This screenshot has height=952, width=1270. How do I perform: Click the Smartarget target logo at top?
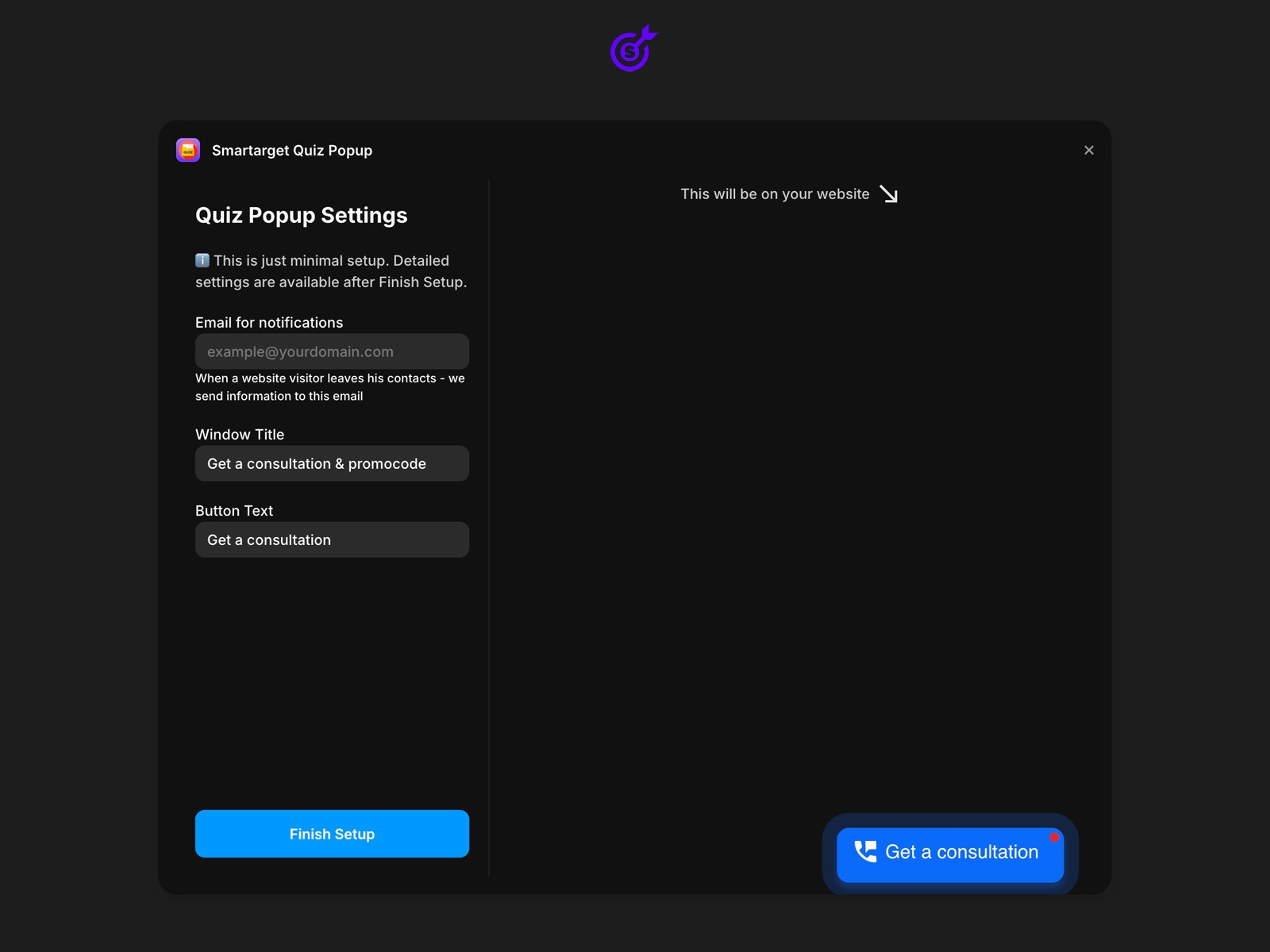(x=633, y=49)
